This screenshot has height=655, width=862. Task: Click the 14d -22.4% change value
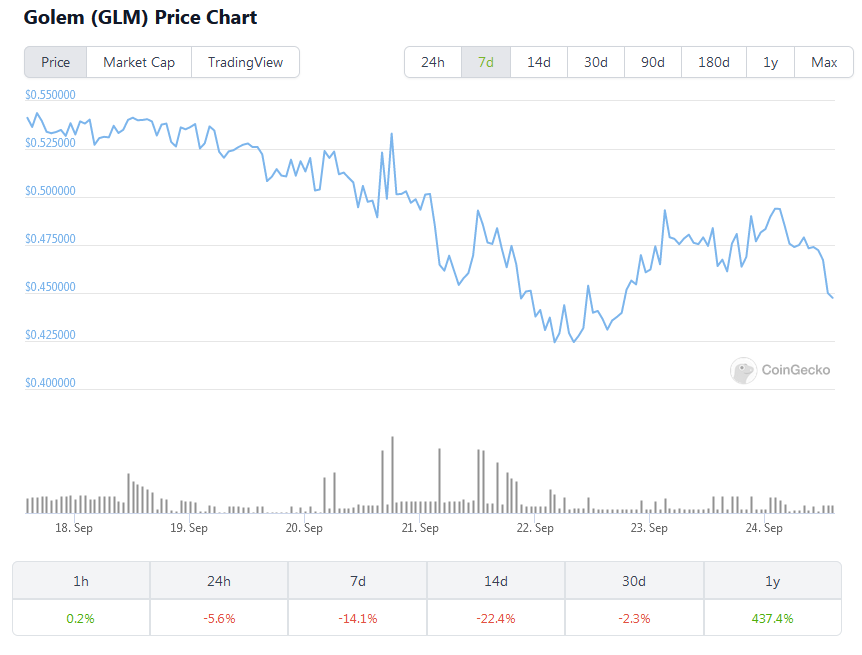tap(496, 618)
